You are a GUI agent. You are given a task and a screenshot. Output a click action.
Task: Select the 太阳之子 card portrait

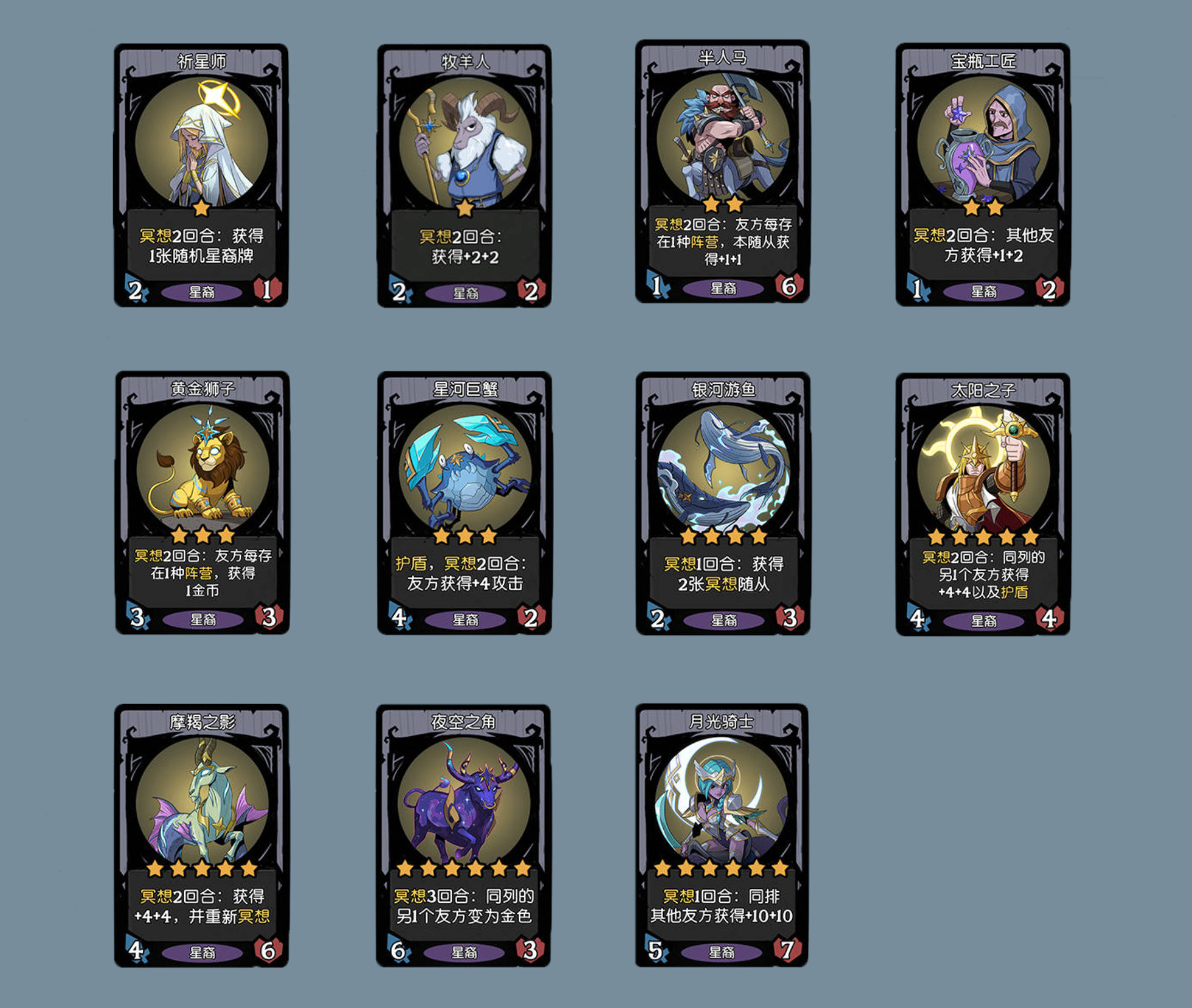coord(983,471)
